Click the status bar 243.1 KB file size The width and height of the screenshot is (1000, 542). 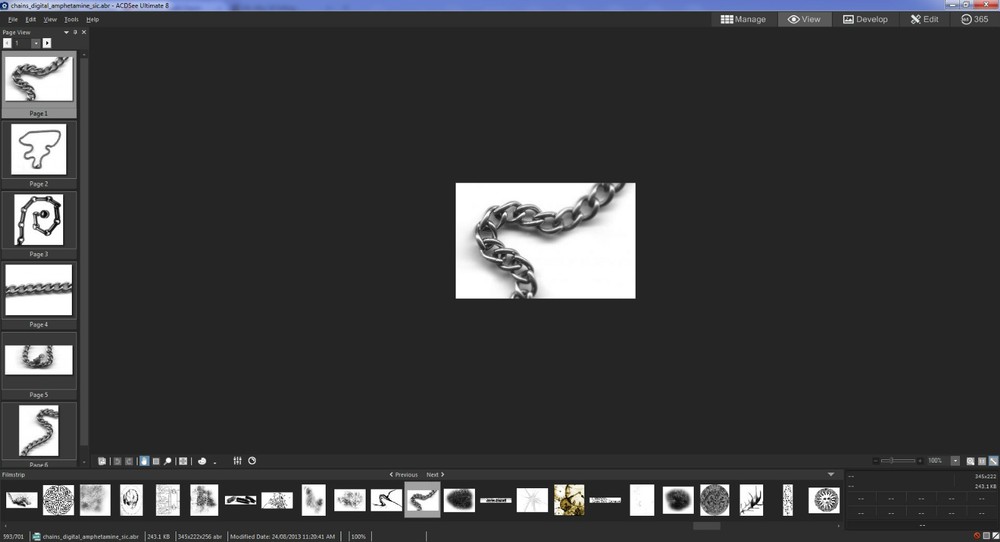158,537
